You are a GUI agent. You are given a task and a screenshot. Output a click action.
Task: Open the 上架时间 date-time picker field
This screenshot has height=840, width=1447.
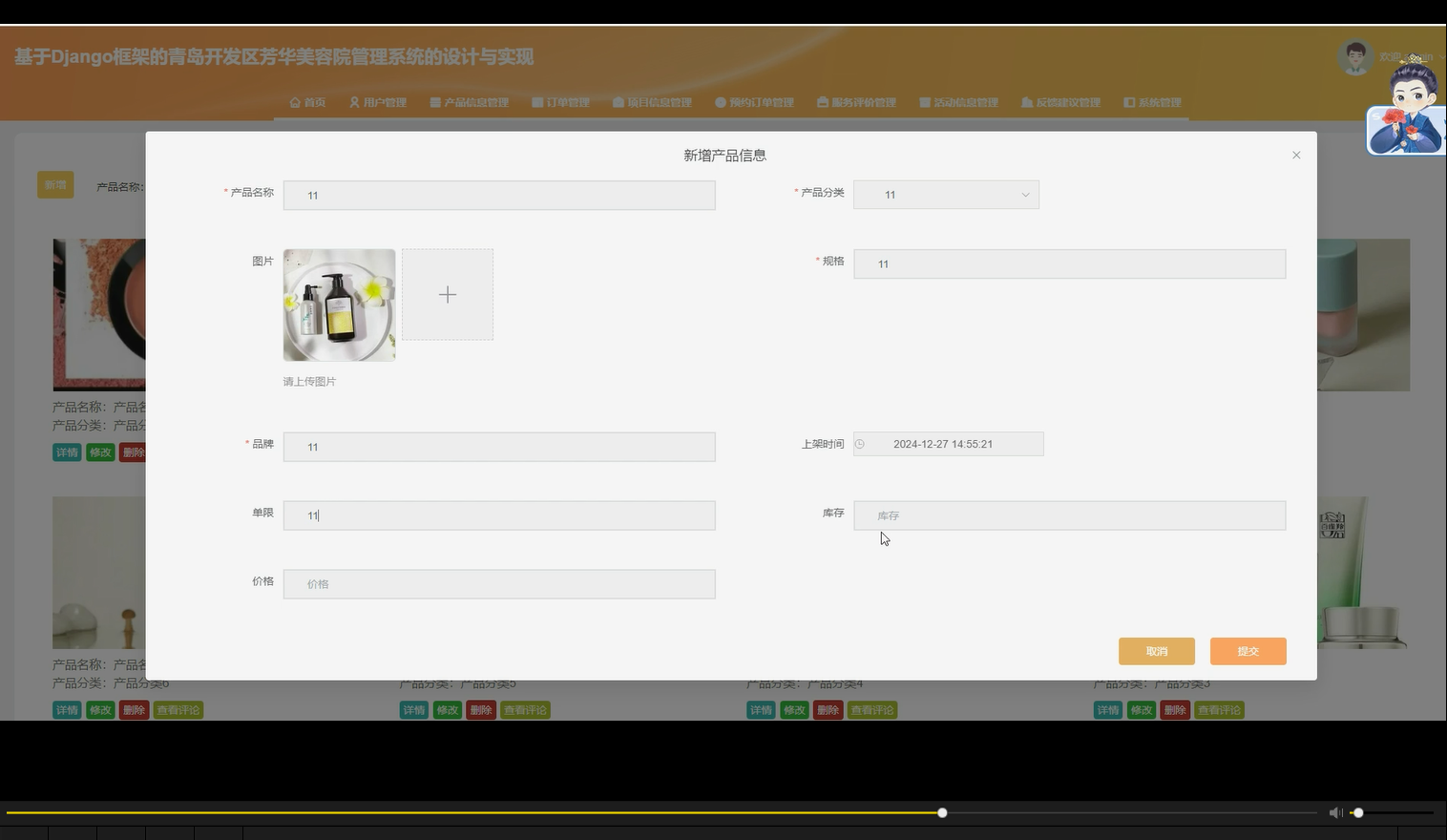[x=948, y=444]
